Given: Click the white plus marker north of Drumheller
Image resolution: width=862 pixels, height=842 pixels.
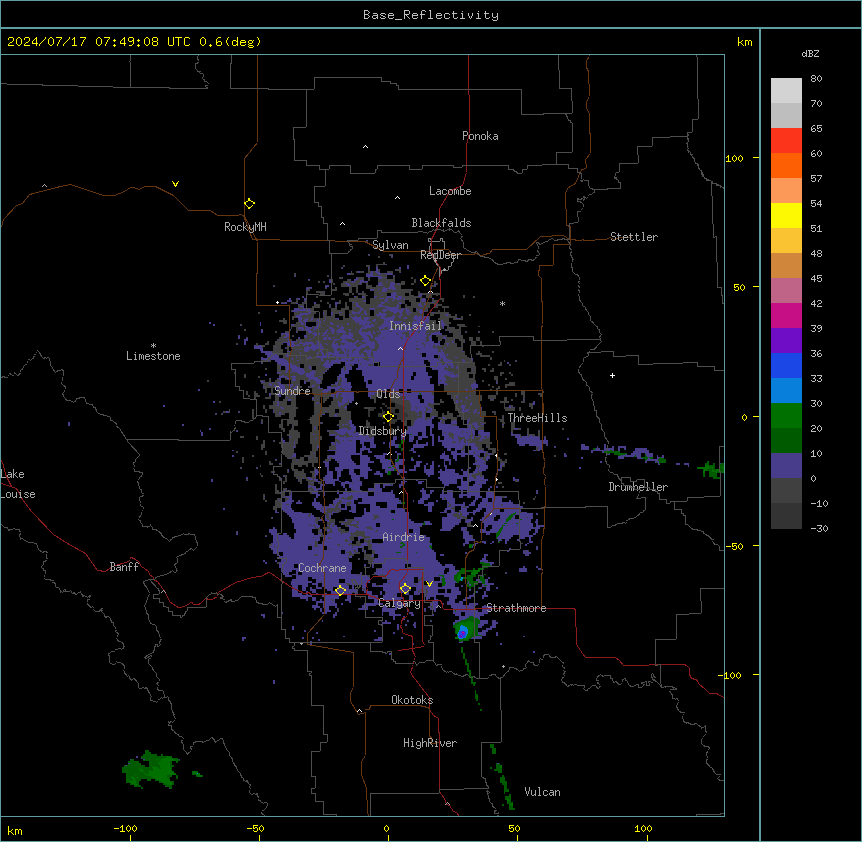Looking at the screenshot, I should click(612, 375).
